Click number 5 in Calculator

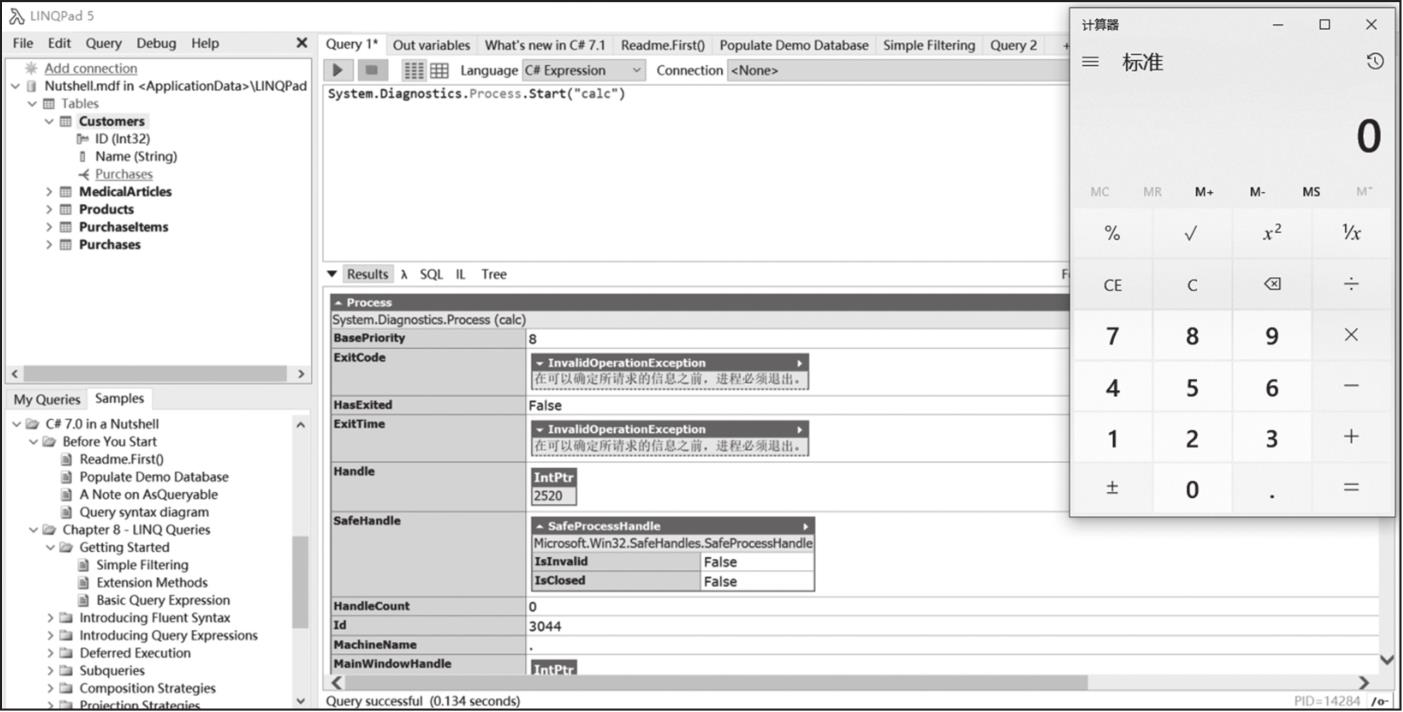tap(1191, 386)
